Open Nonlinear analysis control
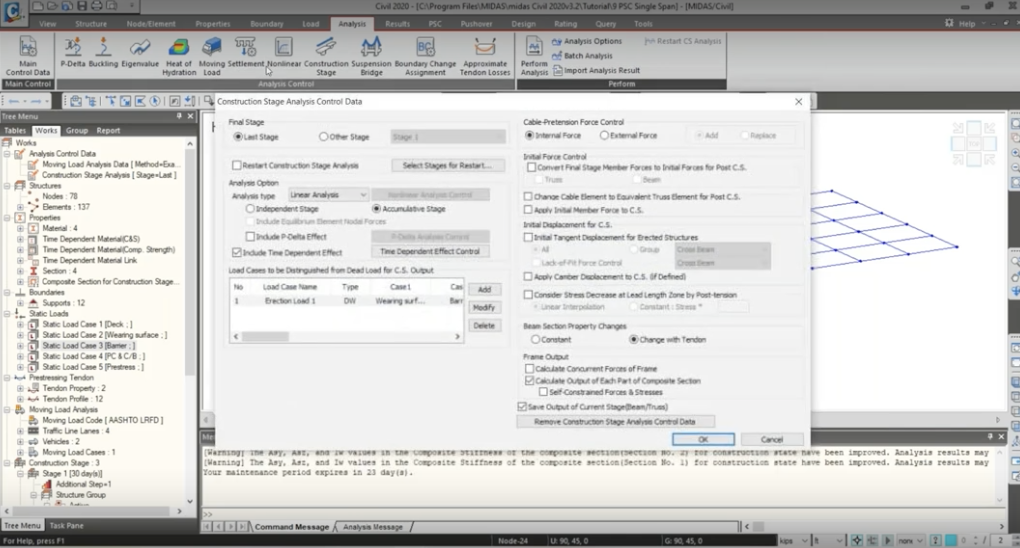1020x548 pixels. (x=284, y=53)
